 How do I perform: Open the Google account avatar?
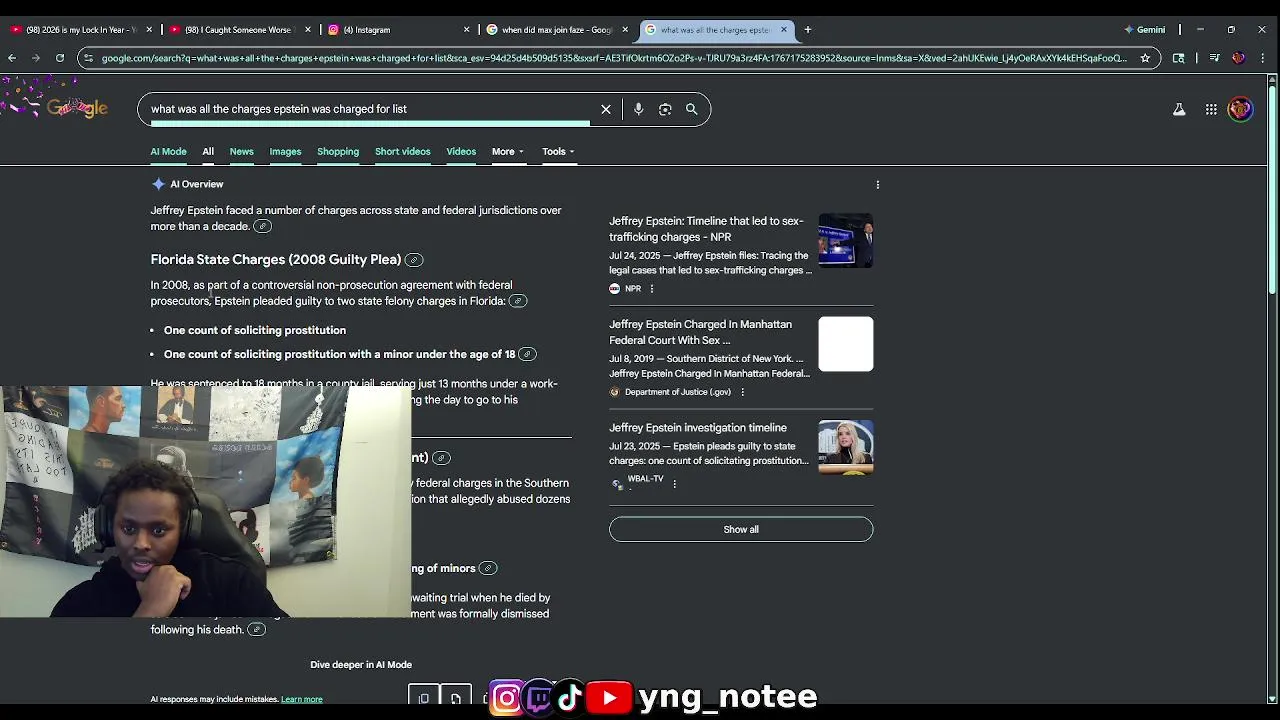coord(1240,109)
